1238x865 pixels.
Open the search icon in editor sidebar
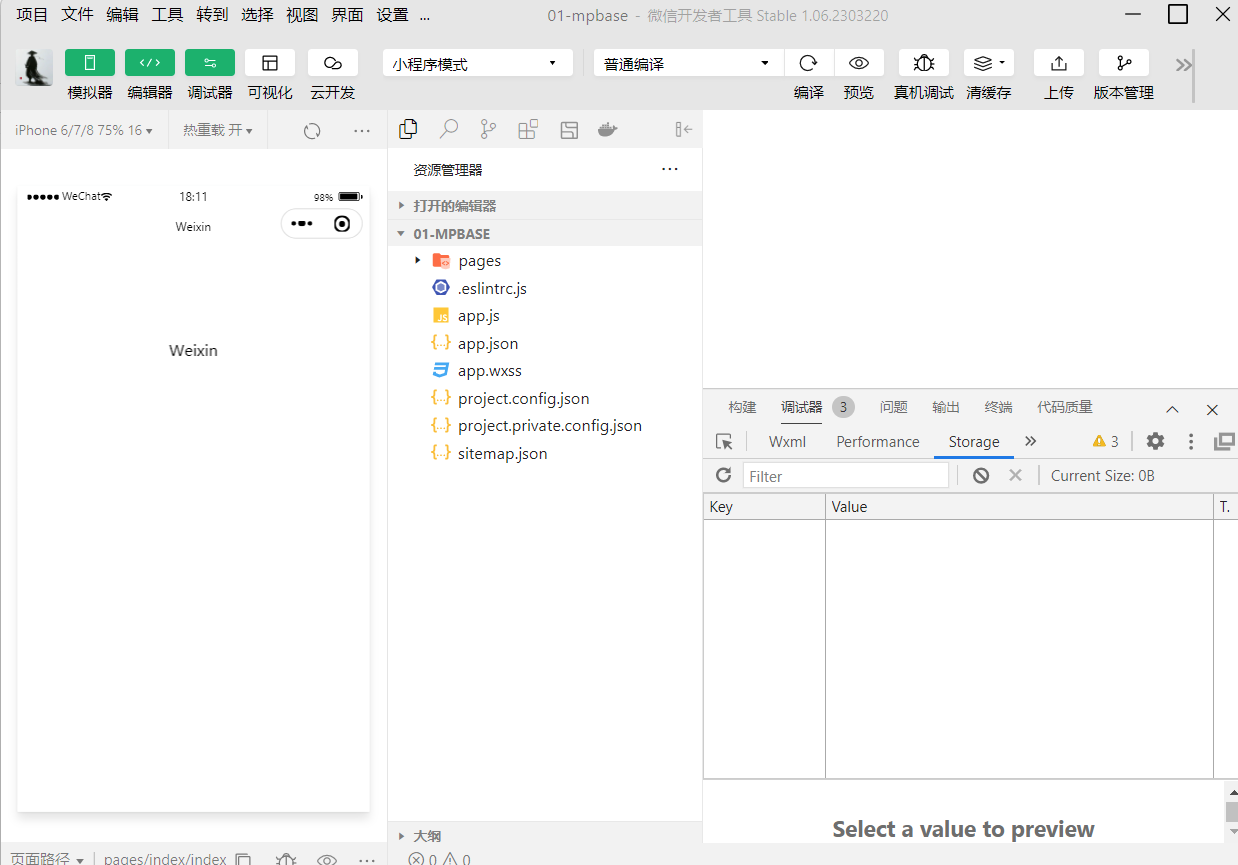point(449,129)
